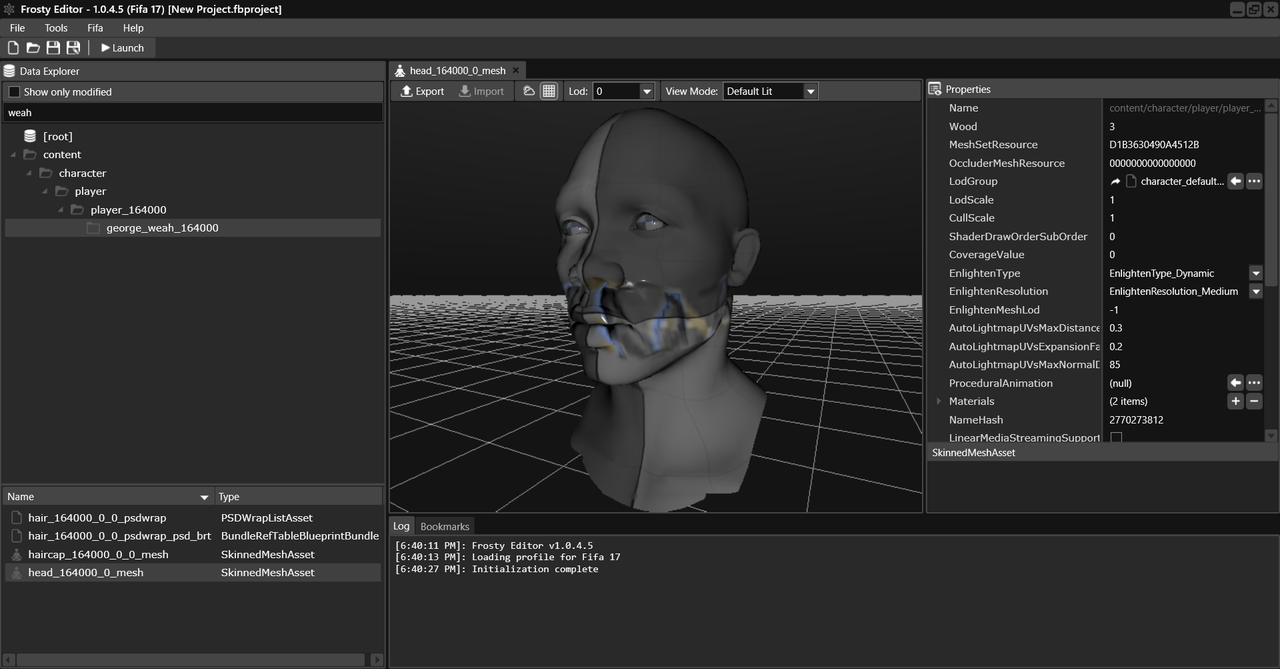Remove a Materials item with minus icon
Image resolution: width=1280 pixels, height=669 pixels.
pos(1254,401)
